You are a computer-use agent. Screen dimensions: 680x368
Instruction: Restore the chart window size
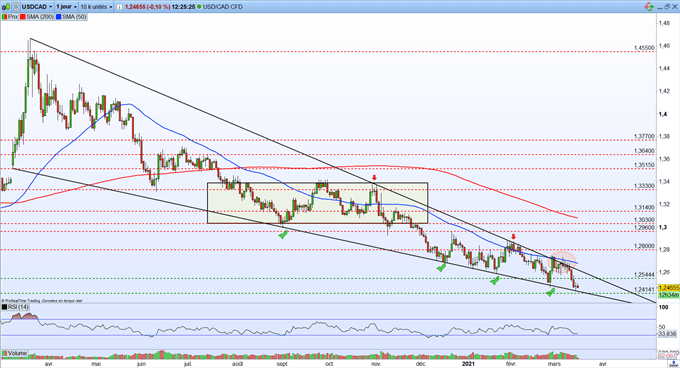coord(667,7)
